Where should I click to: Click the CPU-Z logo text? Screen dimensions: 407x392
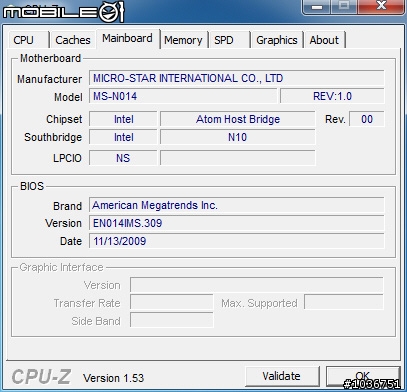[x=41, y=377]
